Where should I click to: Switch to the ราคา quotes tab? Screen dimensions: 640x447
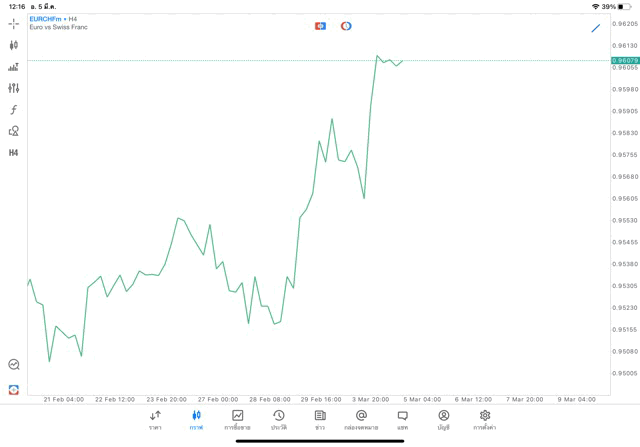coord(155,420)
